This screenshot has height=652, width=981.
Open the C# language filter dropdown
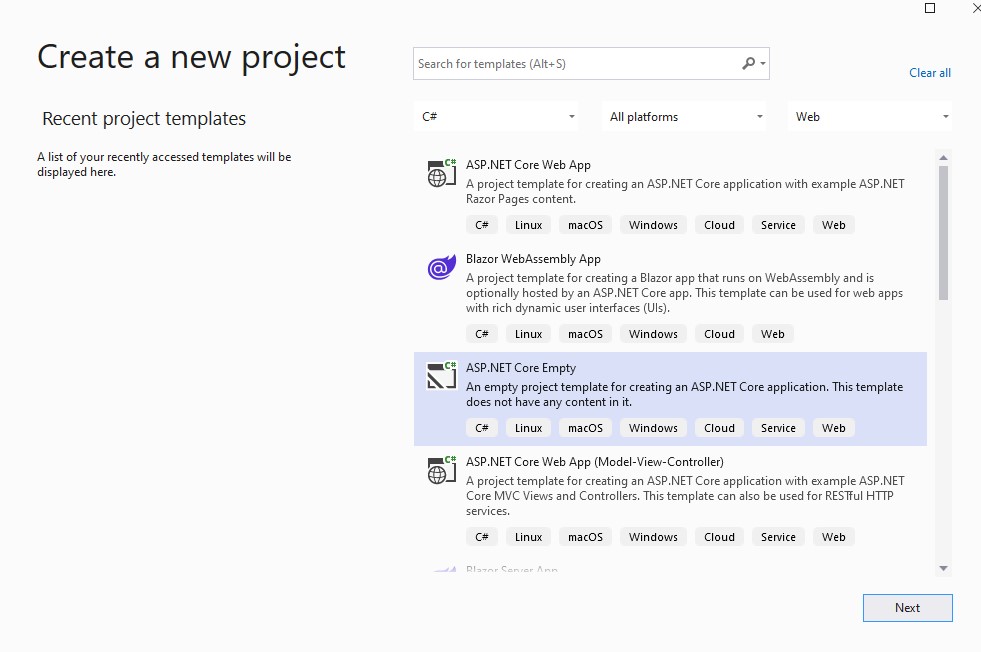pos(496,116)
